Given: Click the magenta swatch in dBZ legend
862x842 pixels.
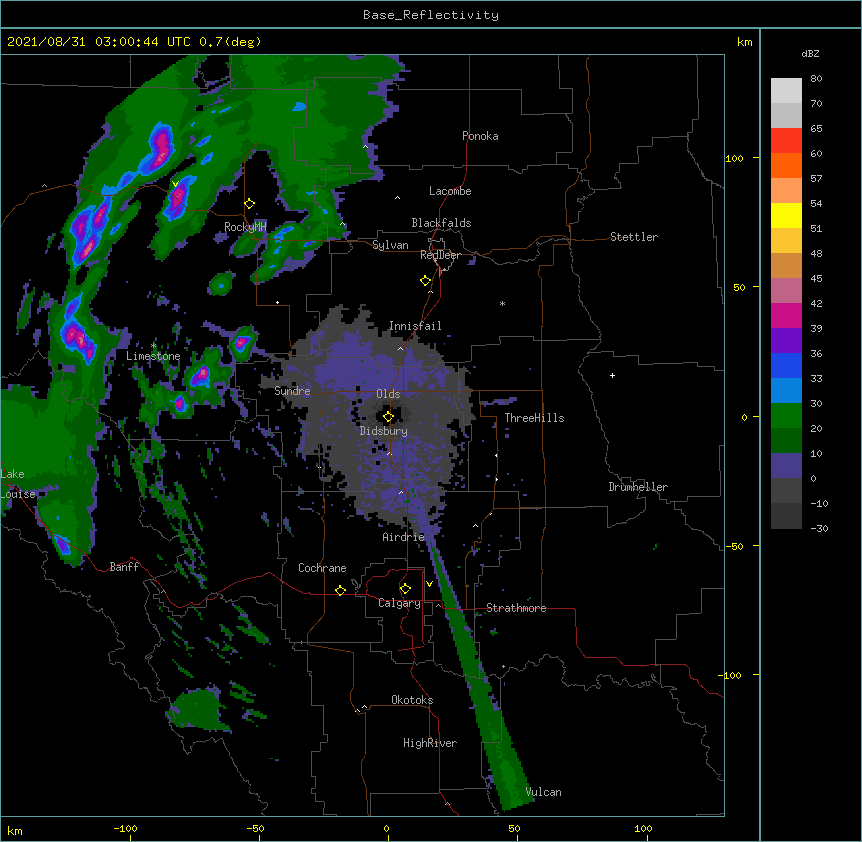Looking at the screenshot, I should 786,316.
